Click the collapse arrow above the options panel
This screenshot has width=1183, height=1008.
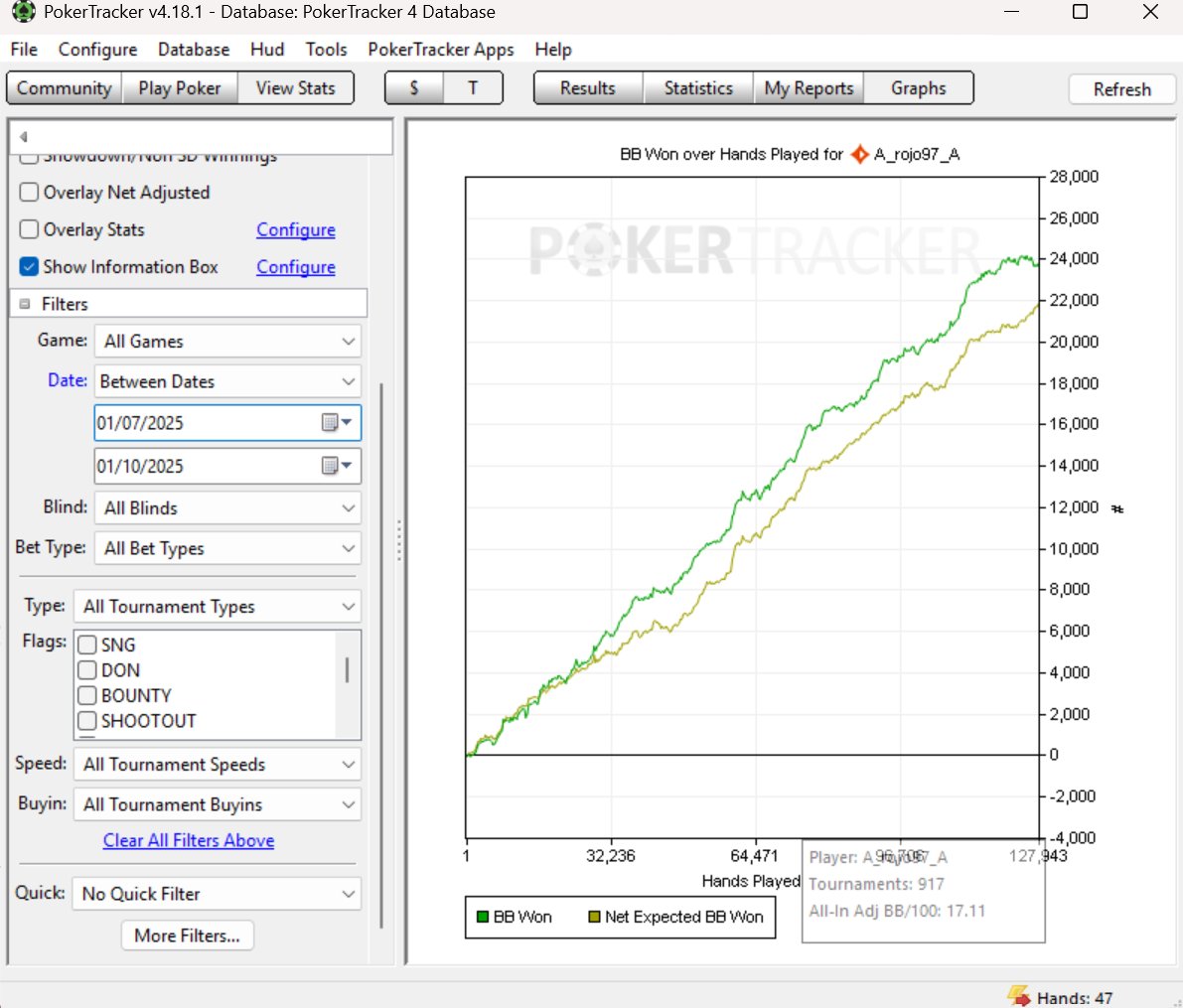click(x=24, y=137)
